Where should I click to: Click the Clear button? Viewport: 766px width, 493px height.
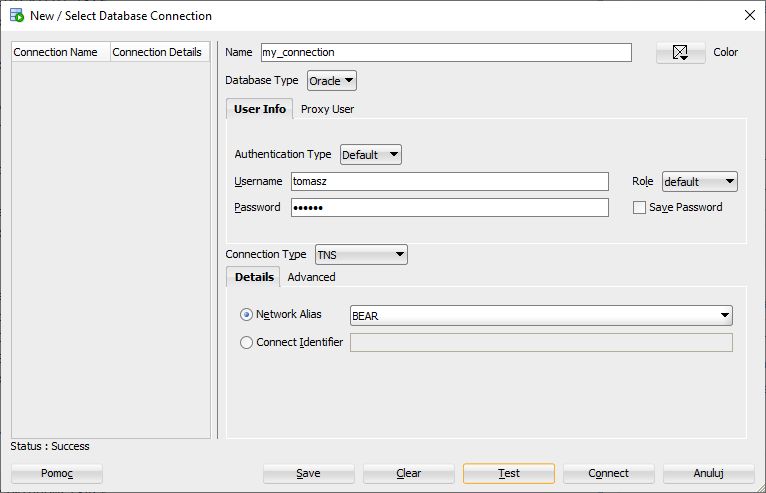click(x=408, y=473)
